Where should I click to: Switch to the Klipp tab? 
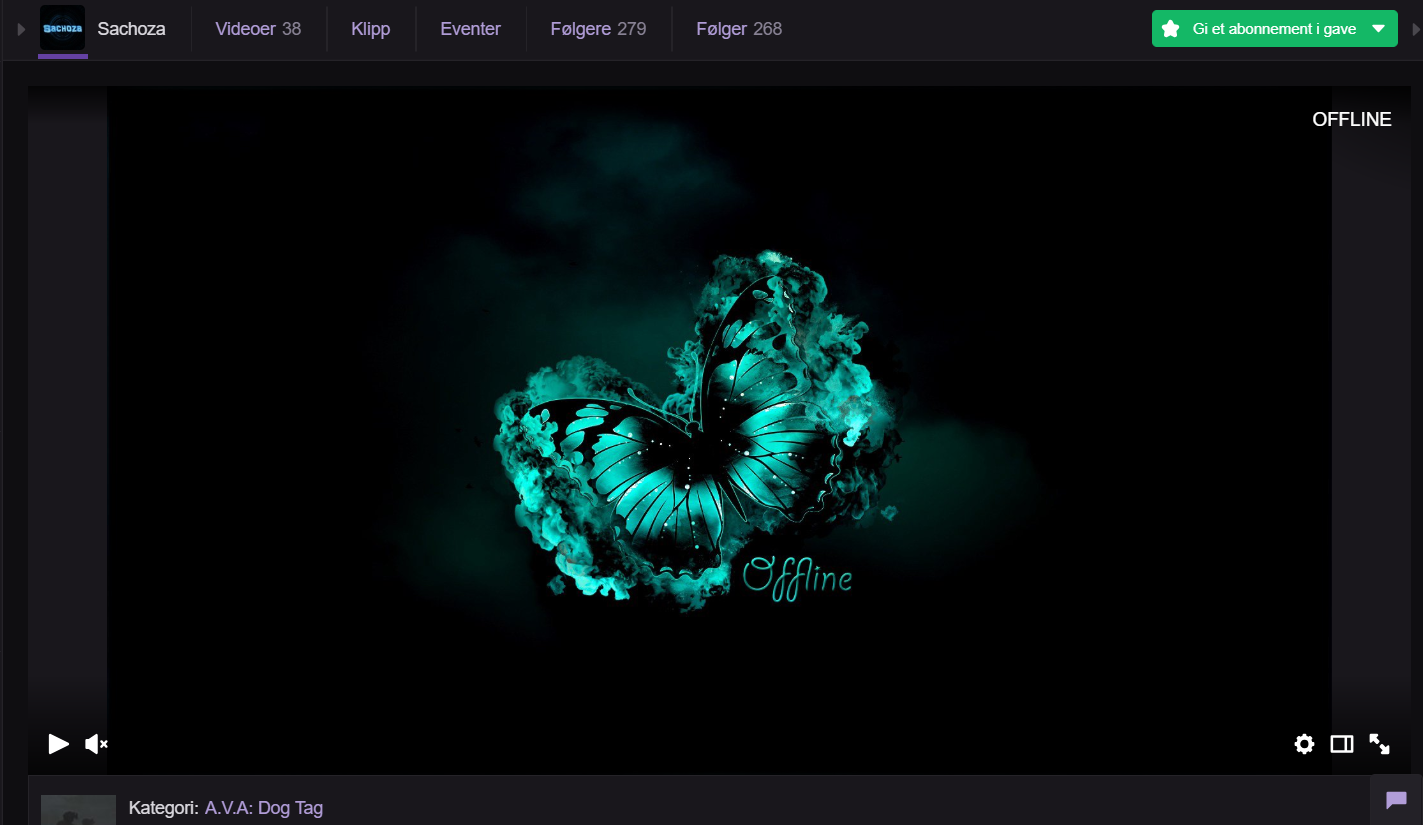point(371,29)
